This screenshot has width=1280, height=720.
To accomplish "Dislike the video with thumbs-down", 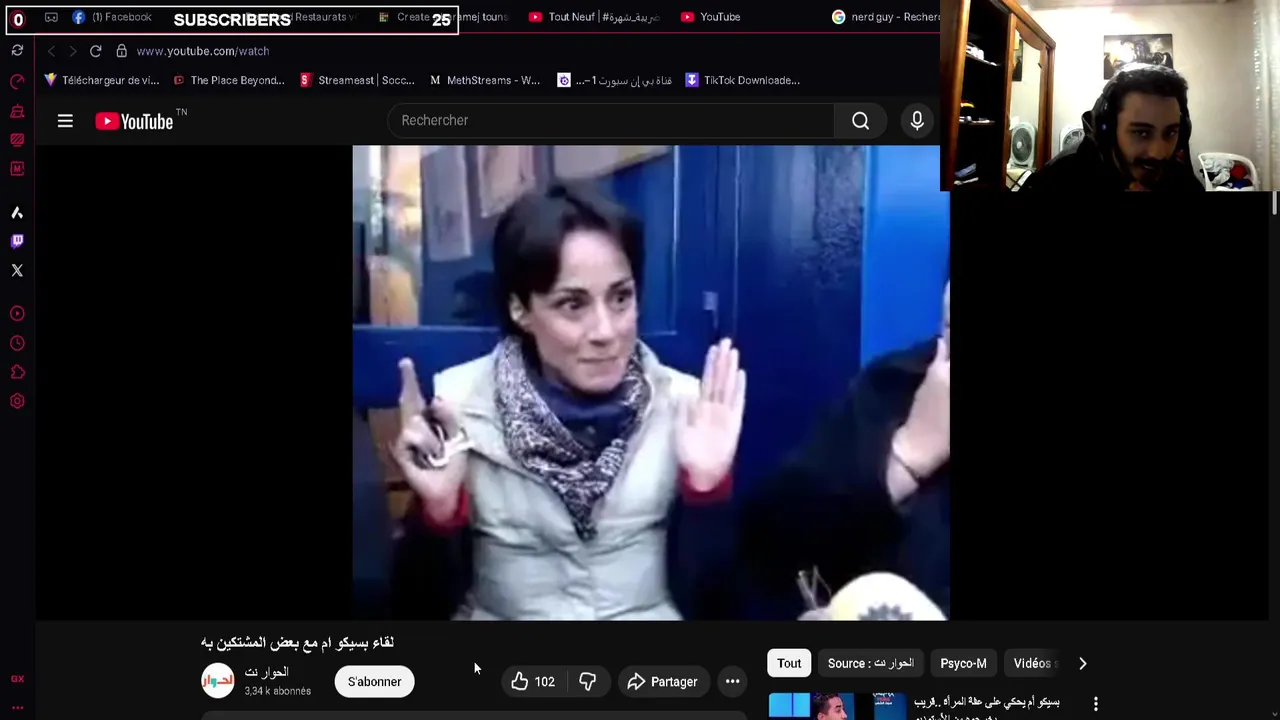I will click(588, 682).
